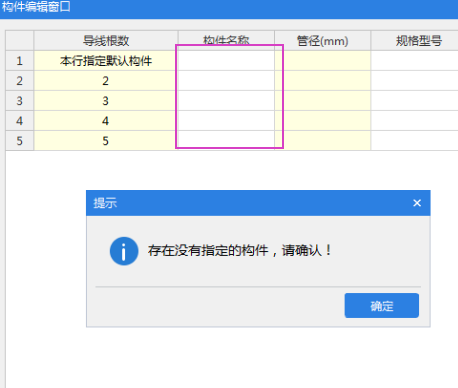Click the 管径(mm) cell in row 5
Image resolution: width=458 pixels, height=388 pixels.
[322, 141]
